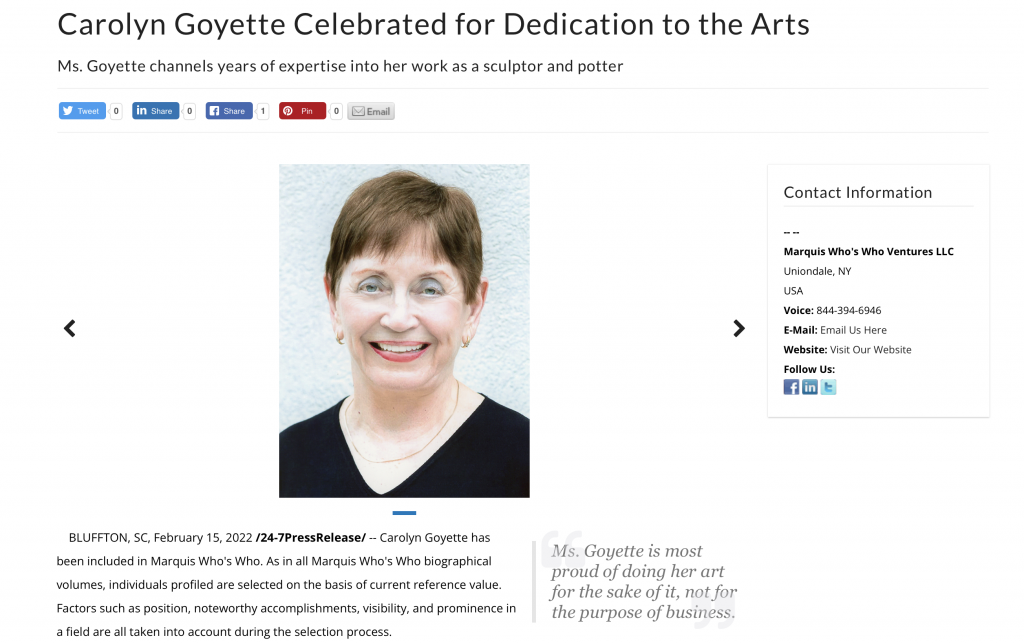Select the blue slide indicator below photo
Image resolution: width=1024 pixels, height=643 pixels.
click(404, 513)
